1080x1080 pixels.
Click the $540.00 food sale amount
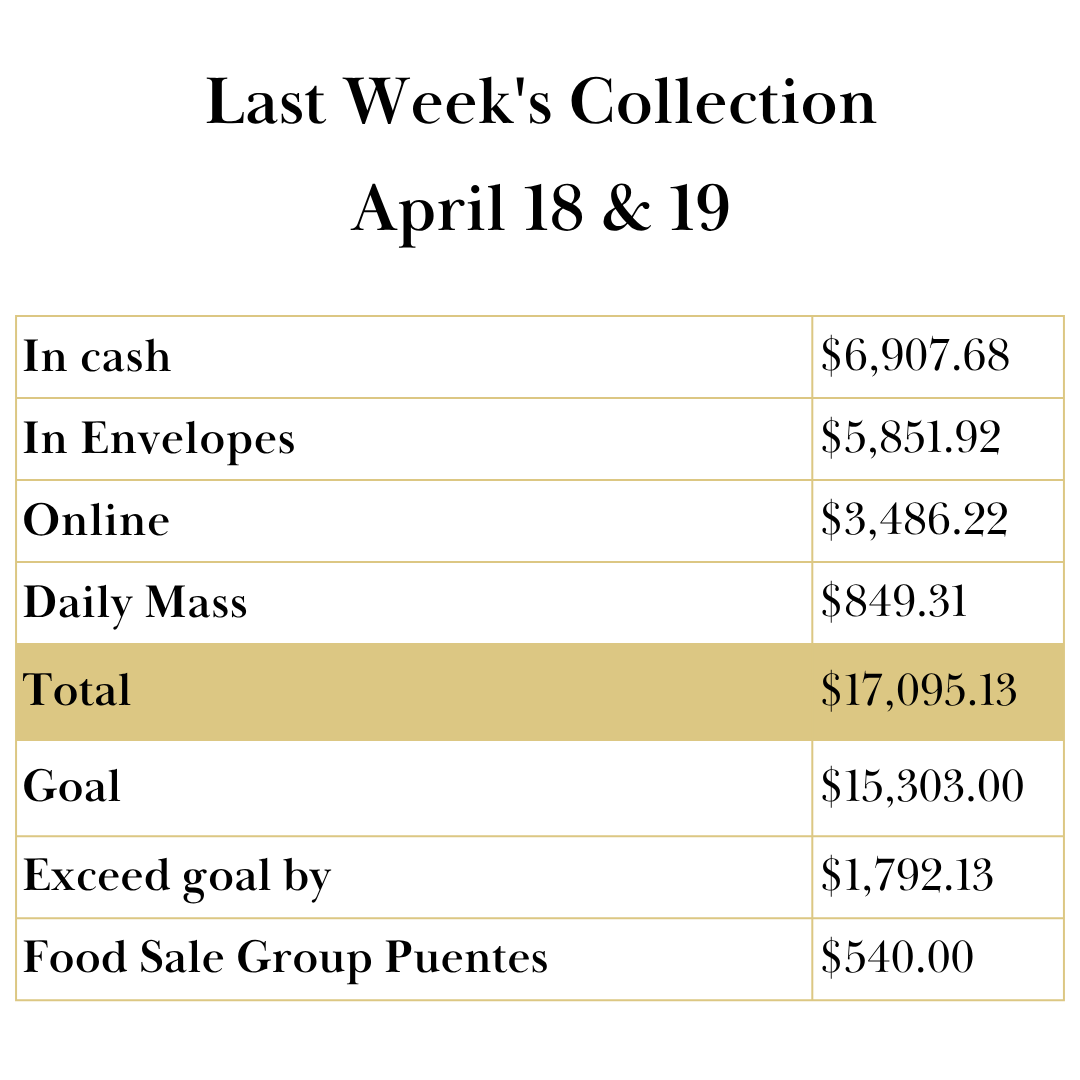[897, 958]
